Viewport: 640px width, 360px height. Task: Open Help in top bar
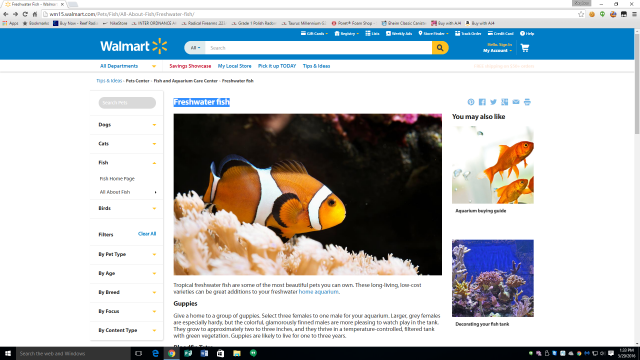[x=527, y=33]
